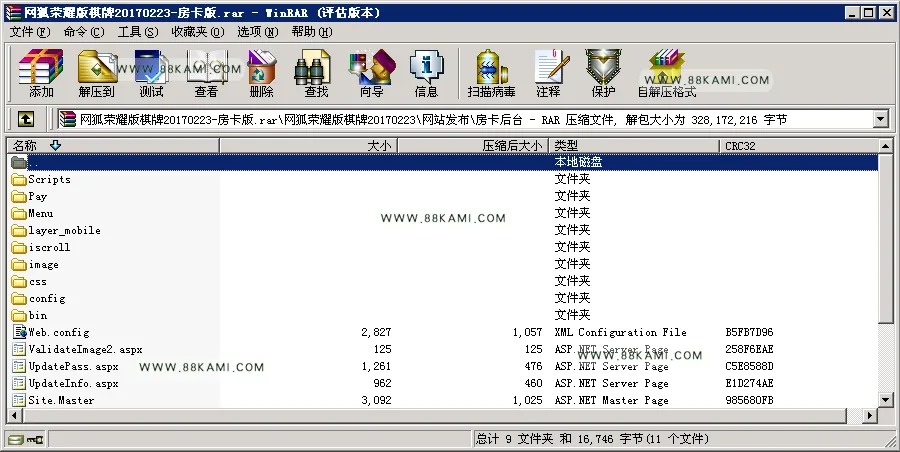Click the Delete (删除) toolbar icon
The image size is (900, 452).
click(x=261, y=73)
